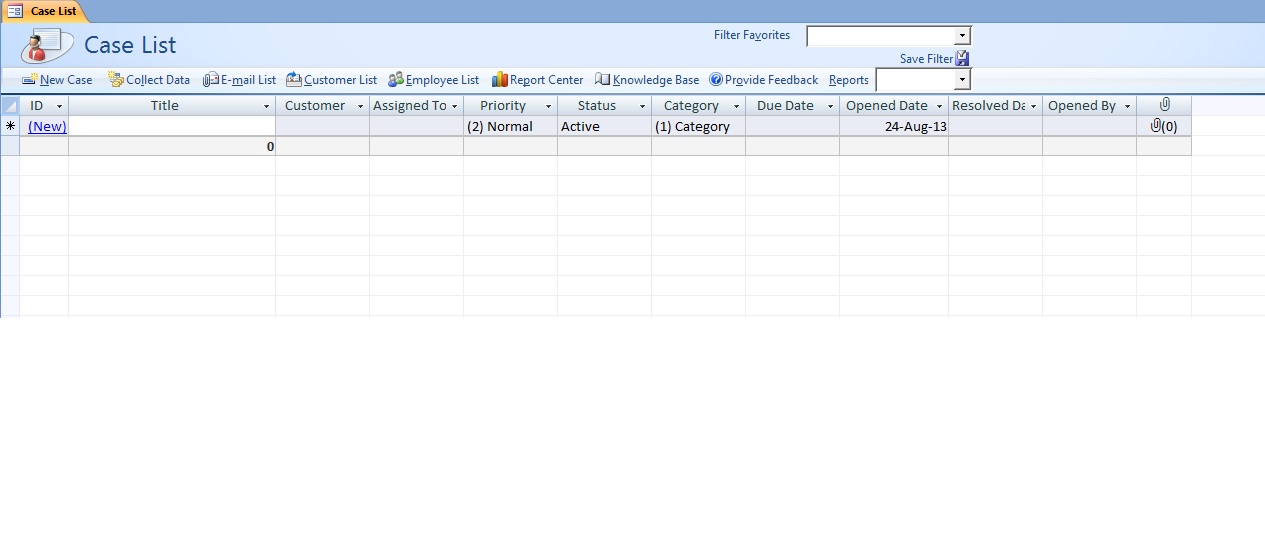Click the Customer List icon
This screenshot has width=1265, height=540.
coord(294,80)
